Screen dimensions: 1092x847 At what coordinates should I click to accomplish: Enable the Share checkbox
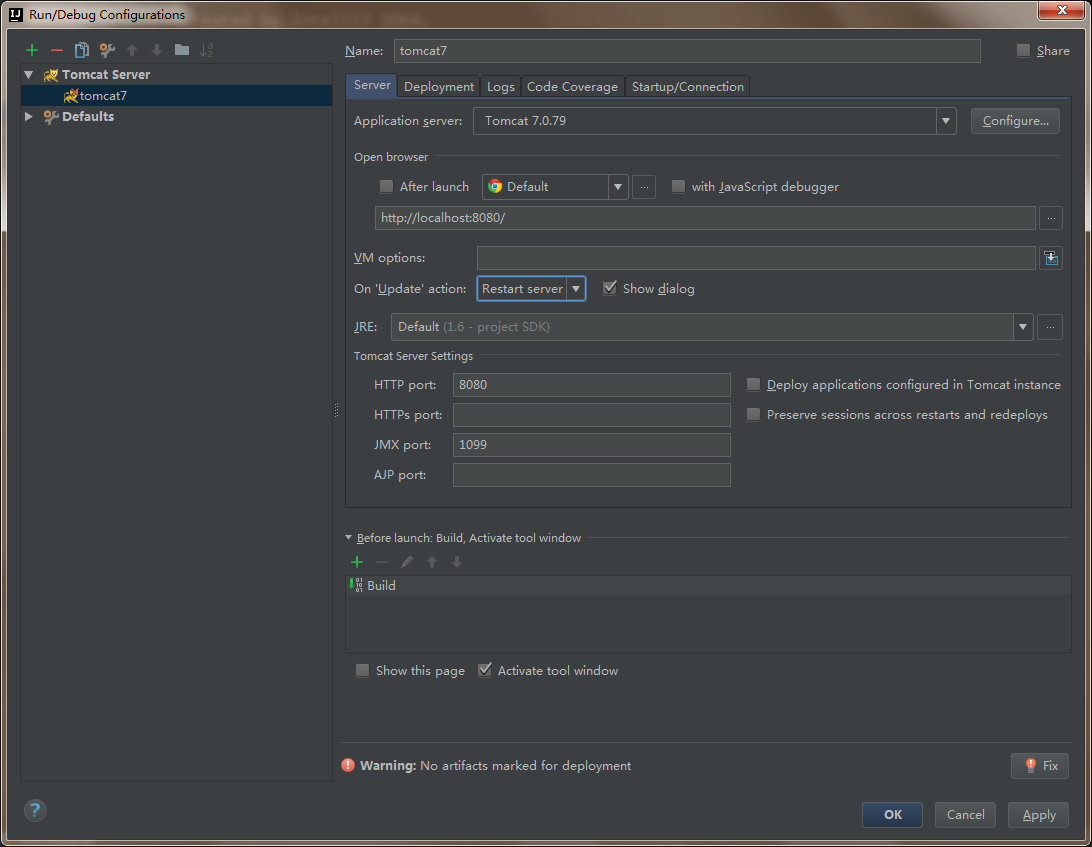tap(1023, 50)
